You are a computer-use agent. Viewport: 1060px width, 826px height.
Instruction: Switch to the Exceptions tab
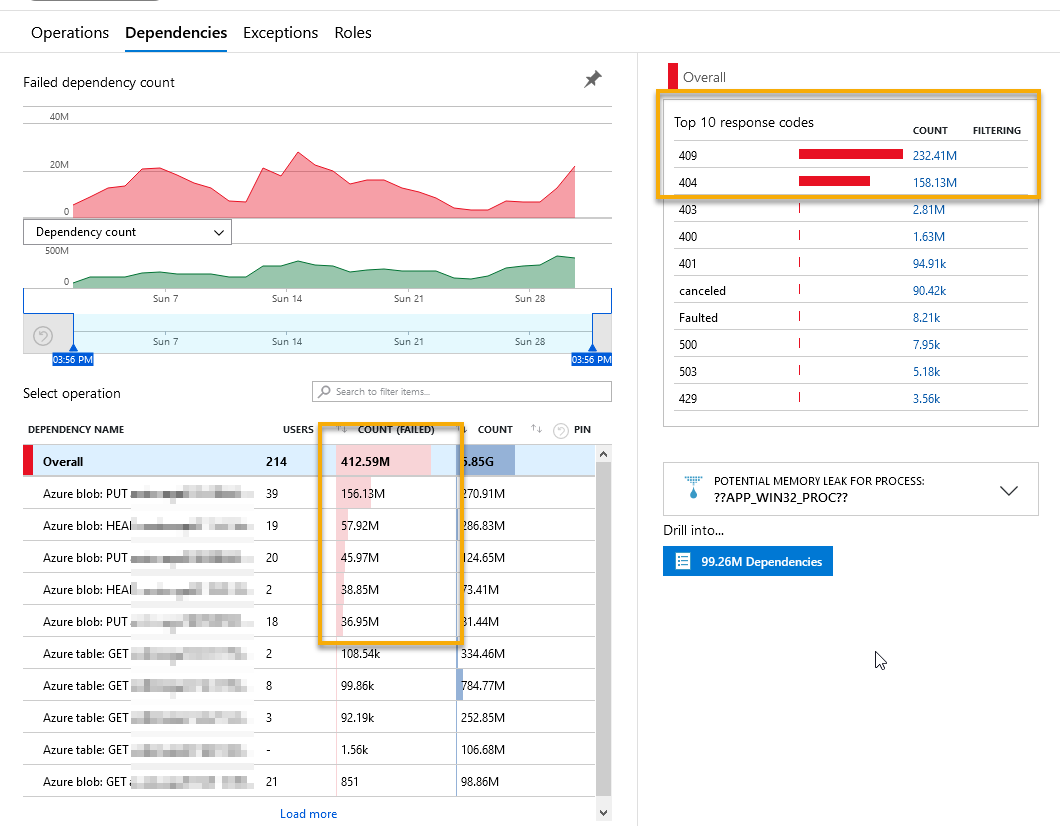(280, 32)
